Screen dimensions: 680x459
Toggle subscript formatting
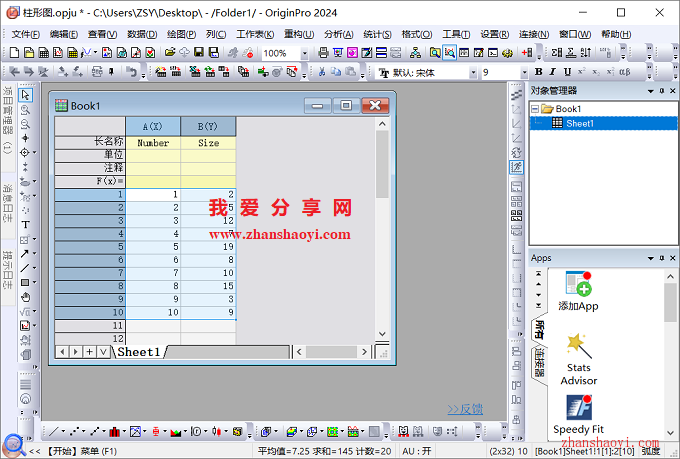click(596, 72)
